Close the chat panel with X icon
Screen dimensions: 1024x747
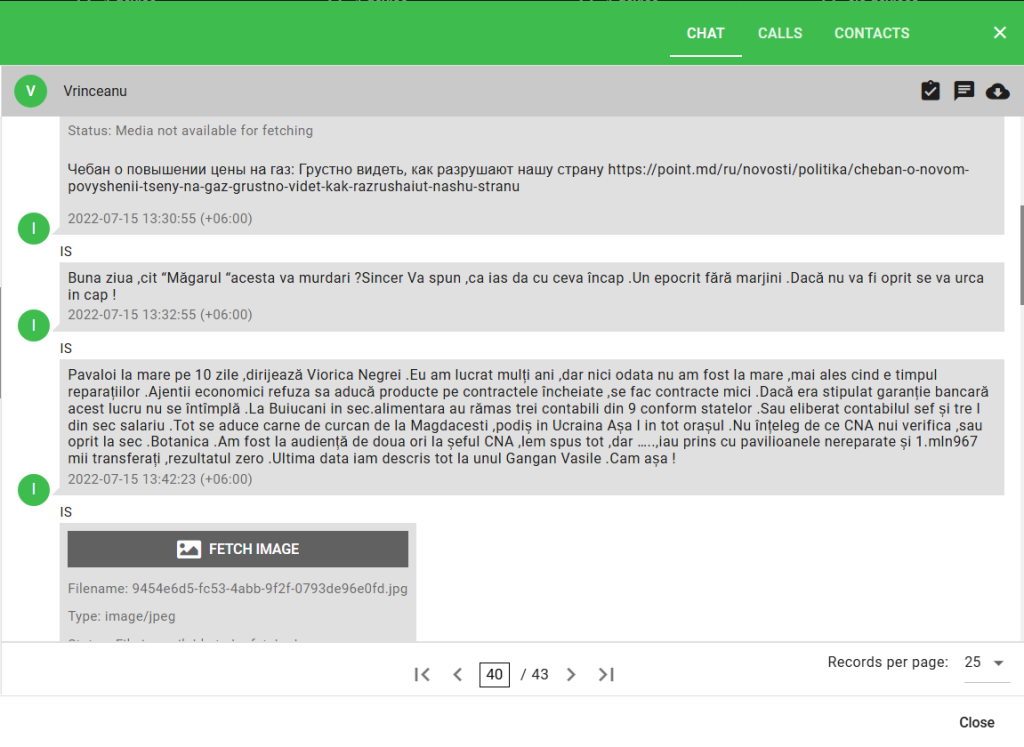pyautogui.click(x=999, y=33)
